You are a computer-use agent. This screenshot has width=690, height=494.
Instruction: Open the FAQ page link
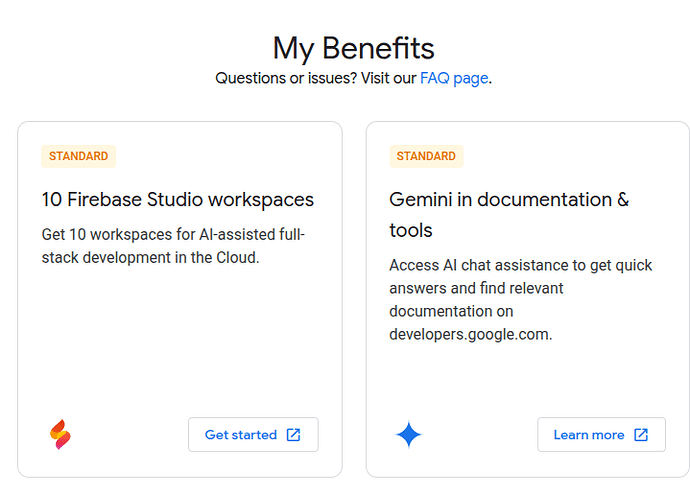pos(454,78)
